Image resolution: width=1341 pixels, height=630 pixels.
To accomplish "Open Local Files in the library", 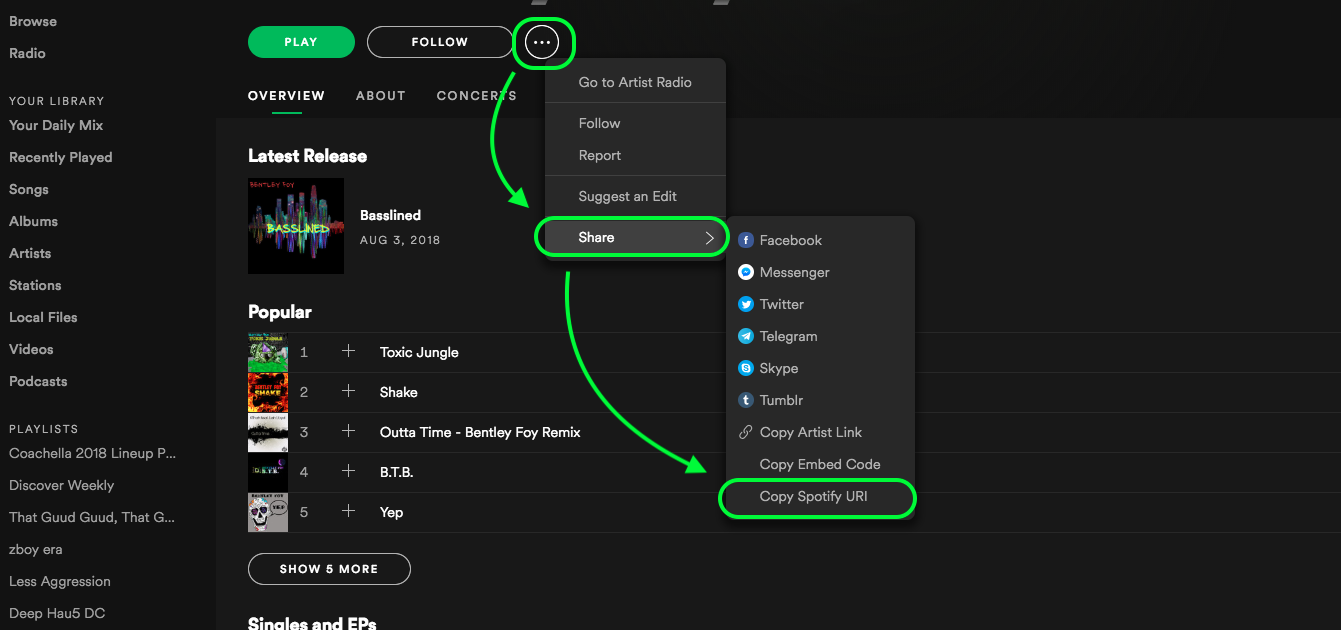I will click(x=43, y=317).
